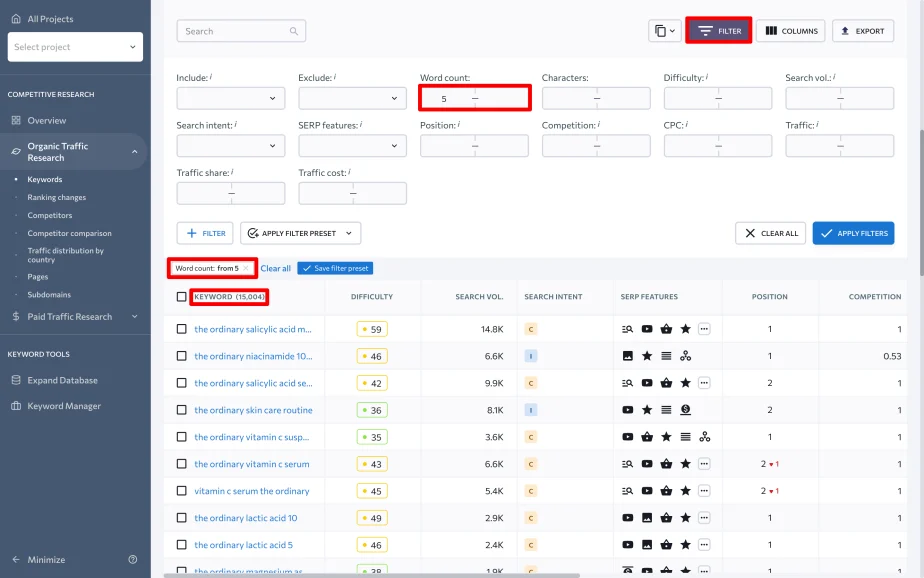Open the Include filter dropdown
Image resolution: width=924 pixels, height=578 pixels.
point(230,98)
